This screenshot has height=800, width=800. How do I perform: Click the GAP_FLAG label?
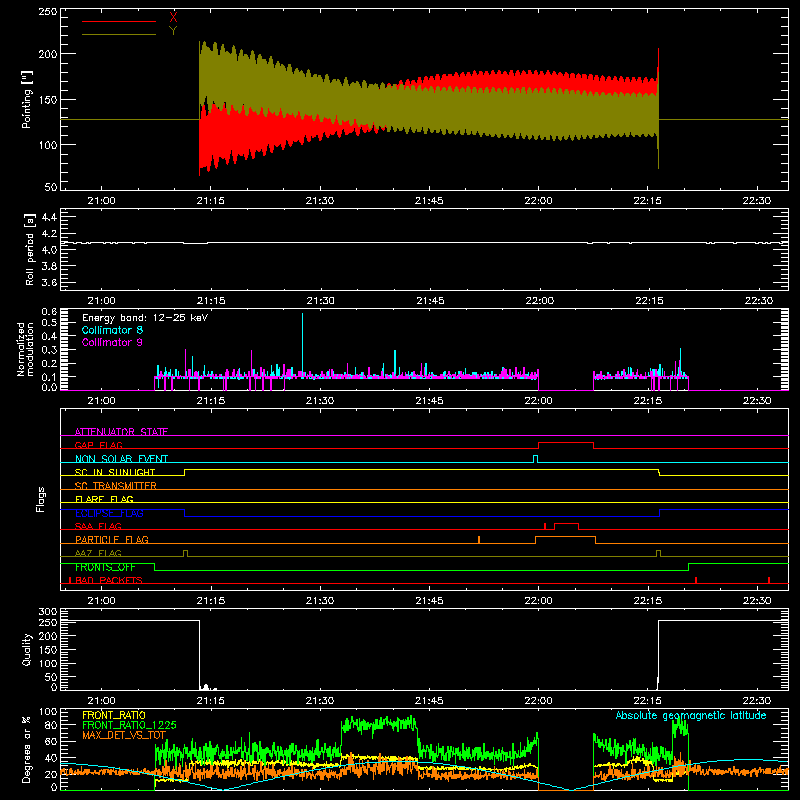[98, 445]
